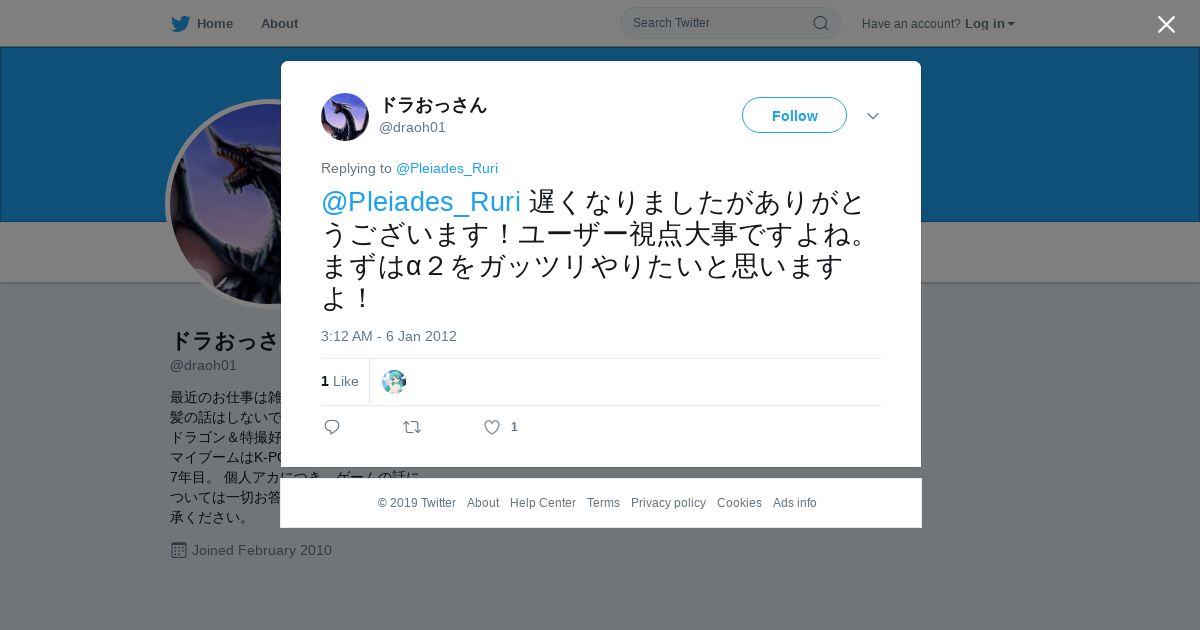
Task: Go to the Home tab
Action: point(202,24)
